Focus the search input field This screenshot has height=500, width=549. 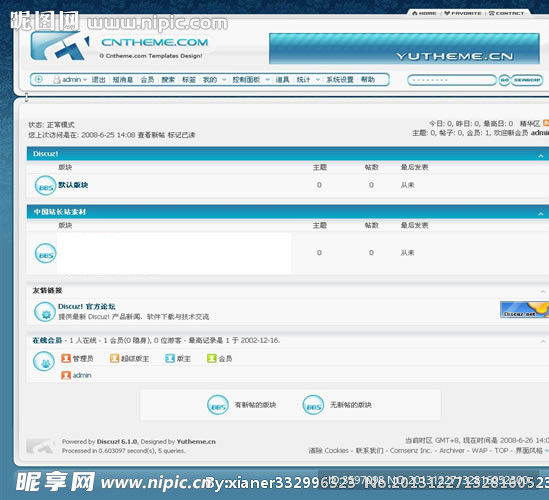pyautogui.click(x=452, y=80)
